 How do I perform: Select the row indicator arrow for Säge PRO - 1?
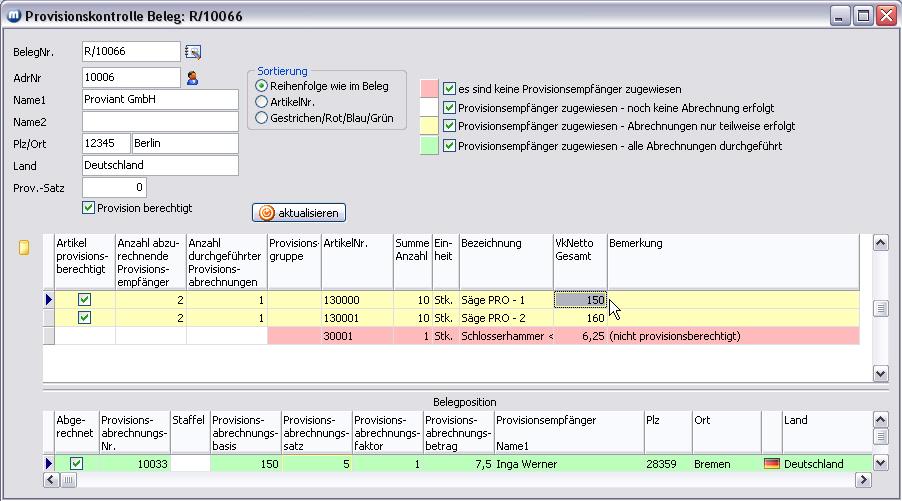49,299
